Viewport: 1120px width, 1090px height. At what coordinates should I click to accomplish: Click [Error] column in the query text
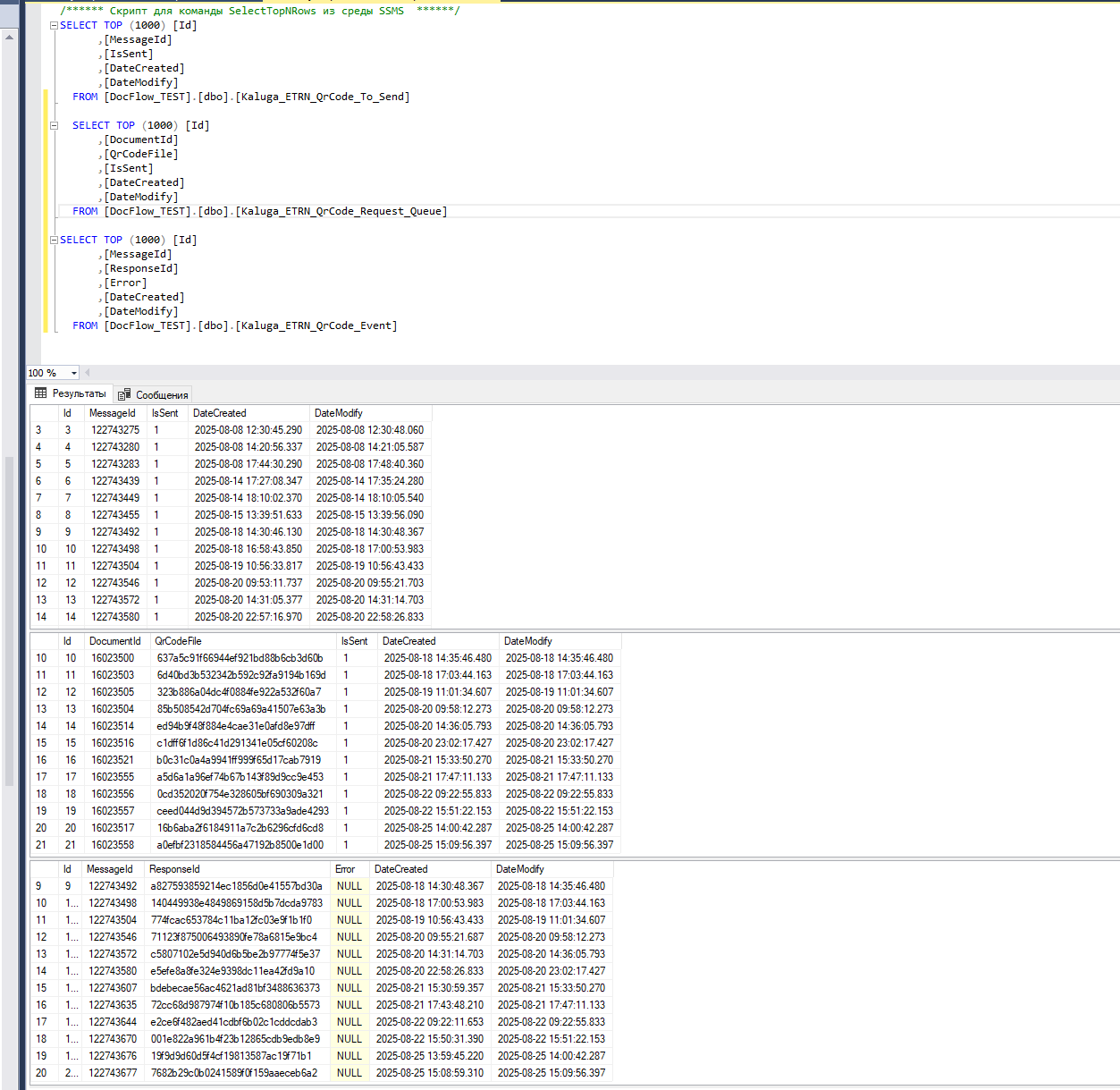(x=125, y=283)
